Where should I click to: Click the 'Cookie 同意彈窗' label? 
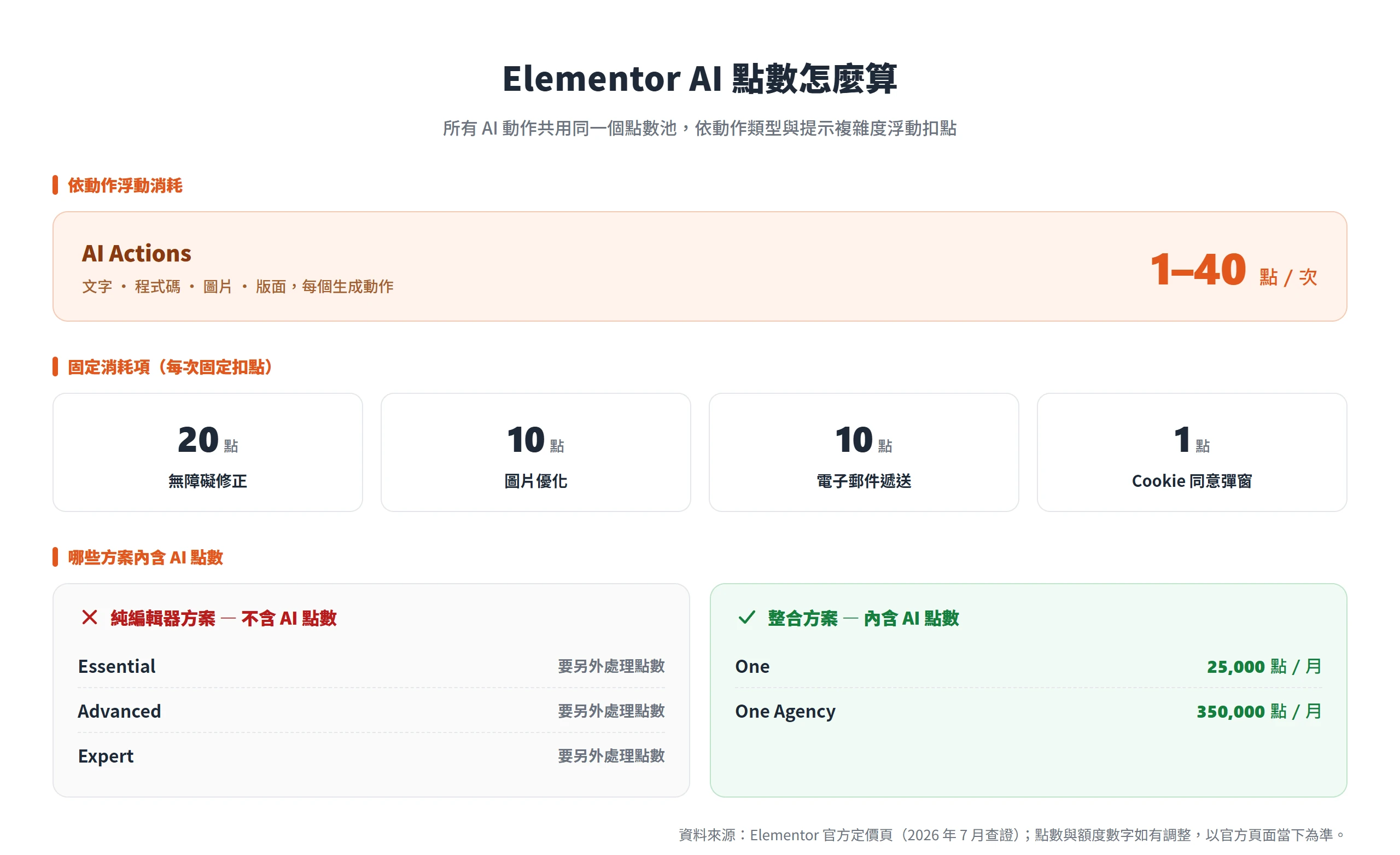pos(1192,481)
